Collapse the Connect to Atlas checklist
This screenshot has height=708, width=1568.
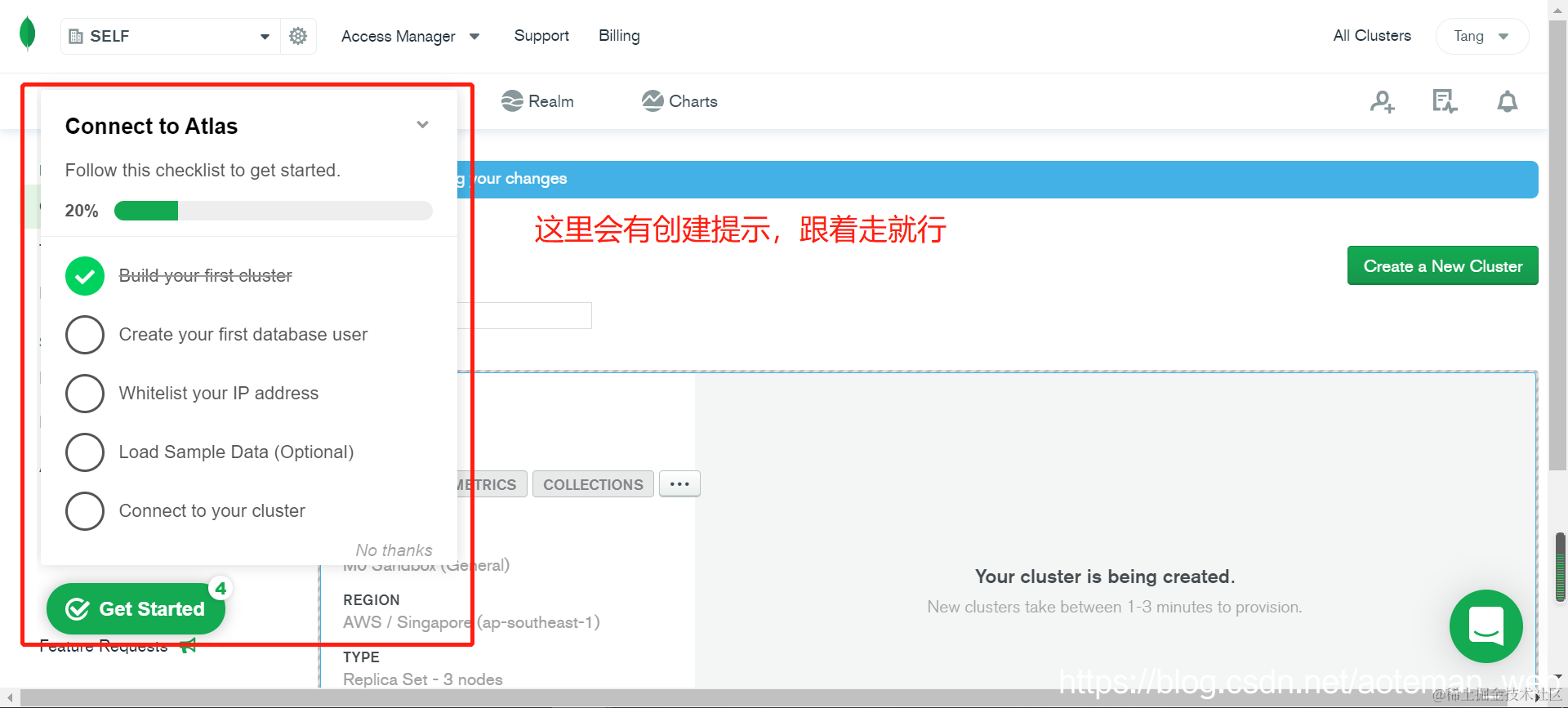point(422,125)
